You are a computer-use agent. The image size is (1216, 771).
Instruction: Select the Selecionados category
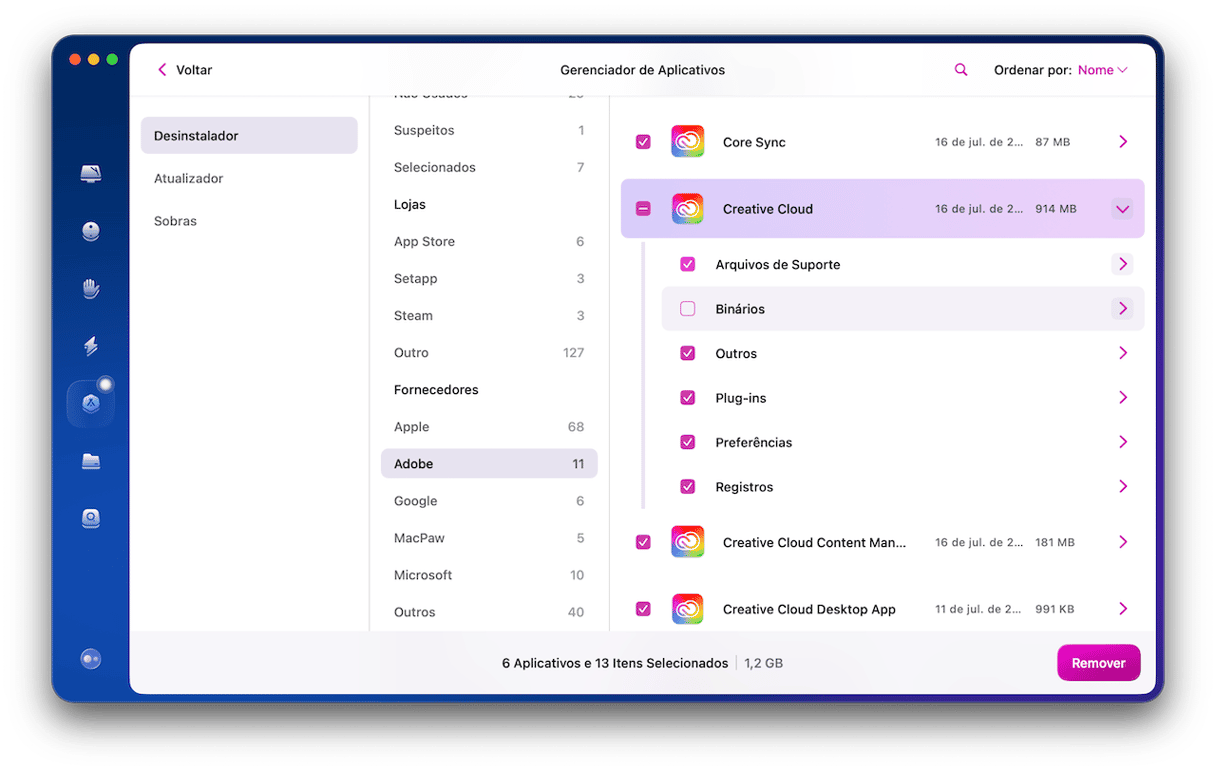pyautogui.click(x=489, y=167)
